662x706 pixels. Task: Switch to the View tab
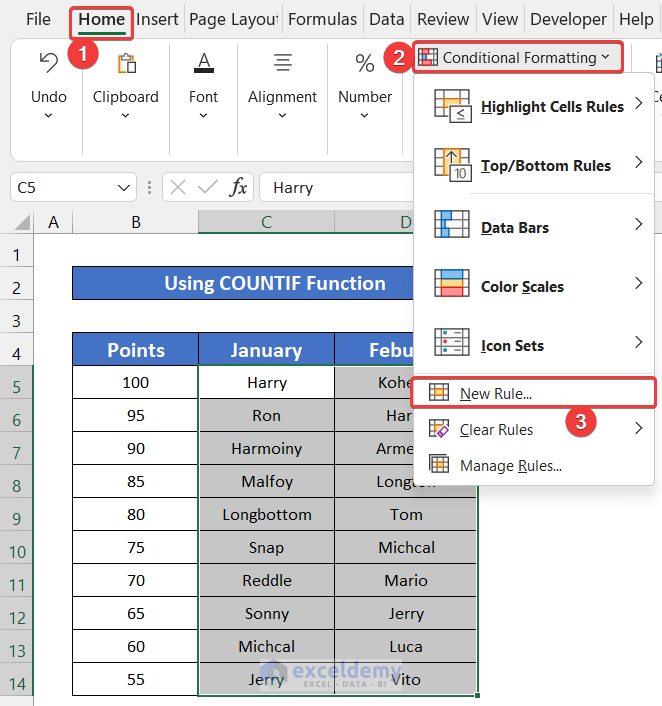coord(500,19)
